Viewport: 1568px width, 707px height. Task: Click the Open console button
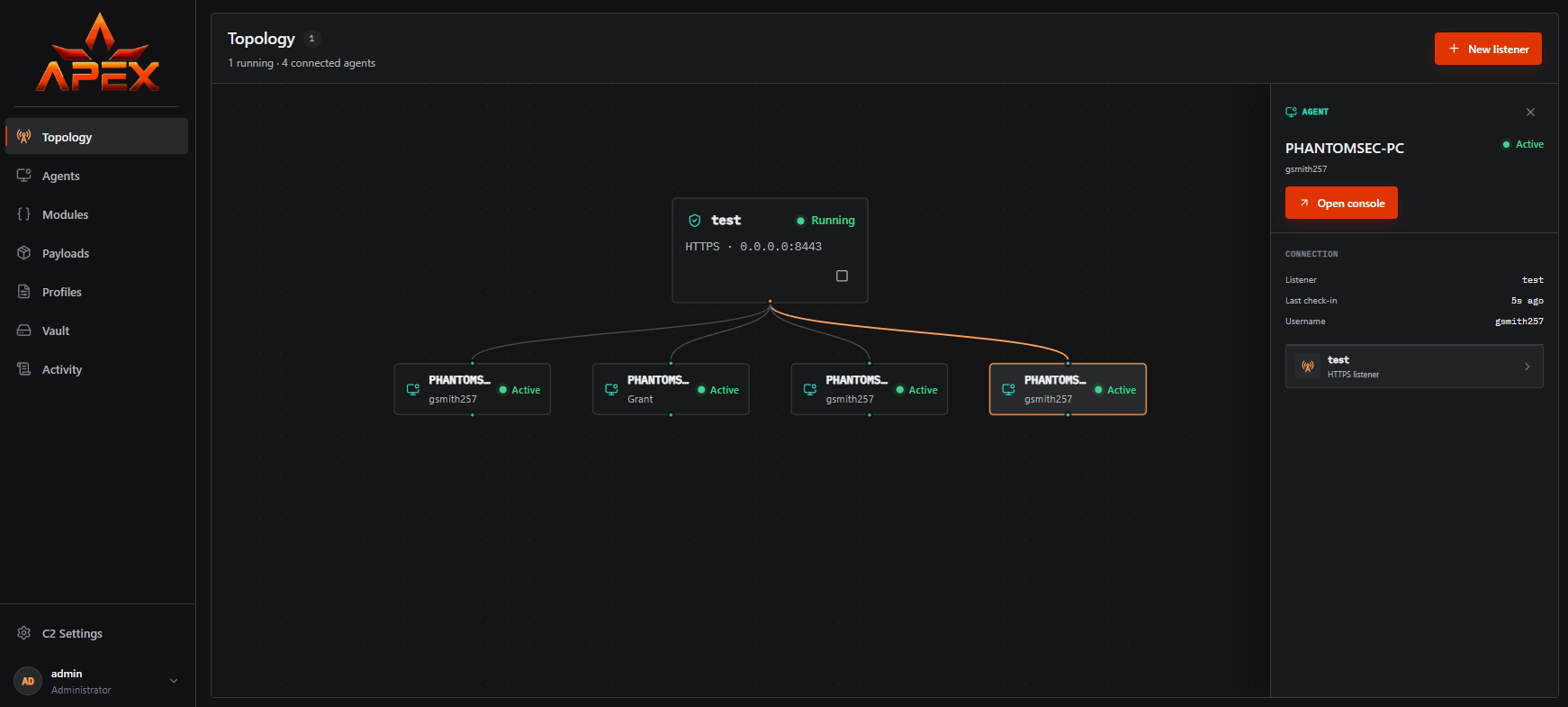[1341, 203]
